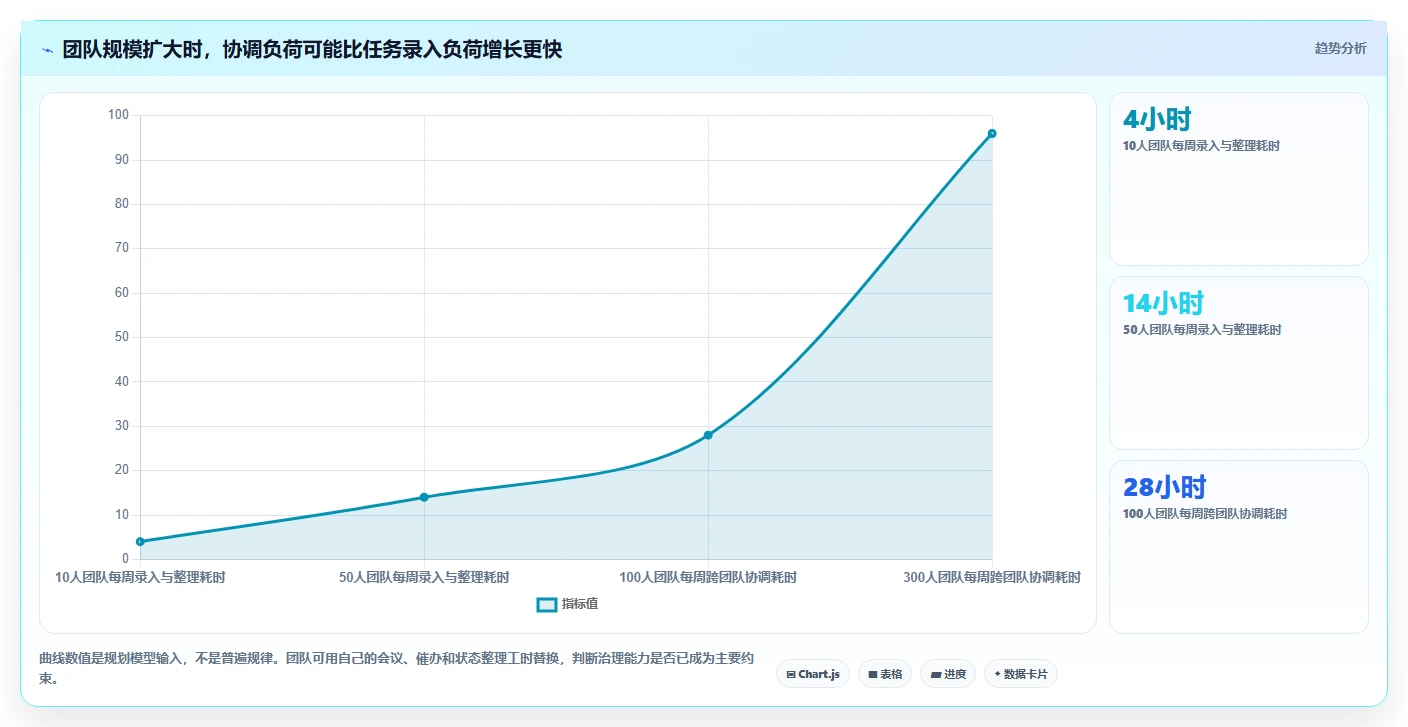Open the 4小时 stat card
This screenshot has width=1408, height=727.
point(1238,179)
